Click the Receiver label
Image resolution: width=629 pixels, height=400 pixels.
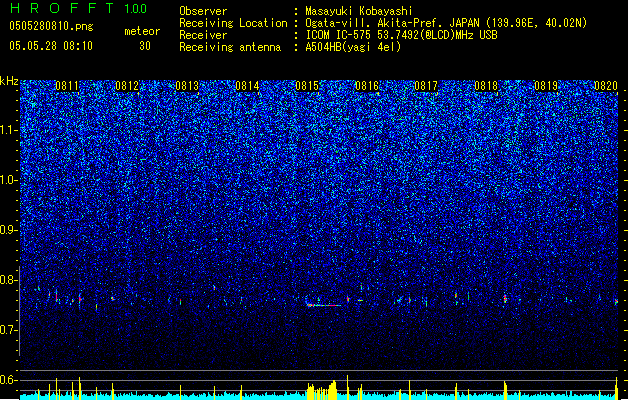tap(203, 35)
